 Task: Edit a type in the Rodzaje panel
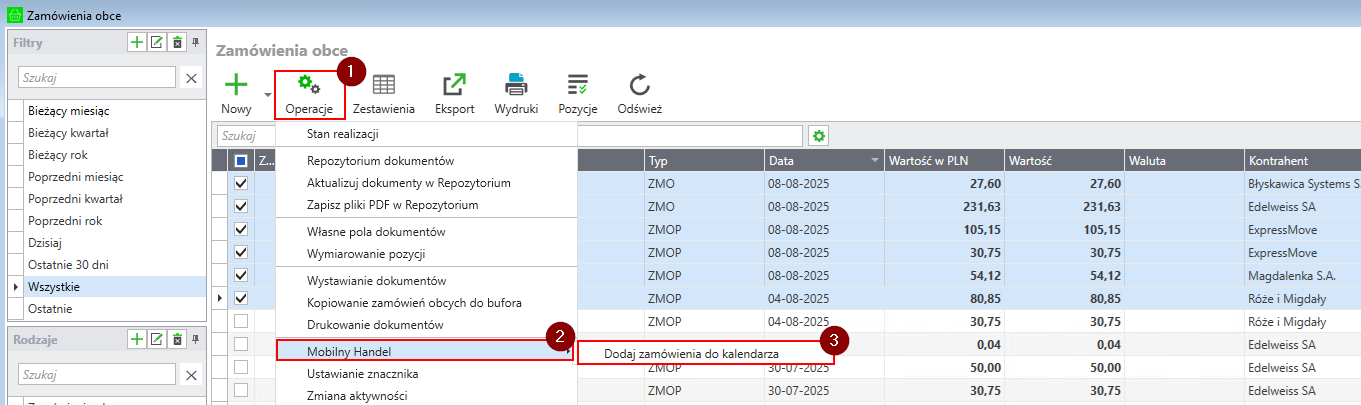(x=157, y=339)
